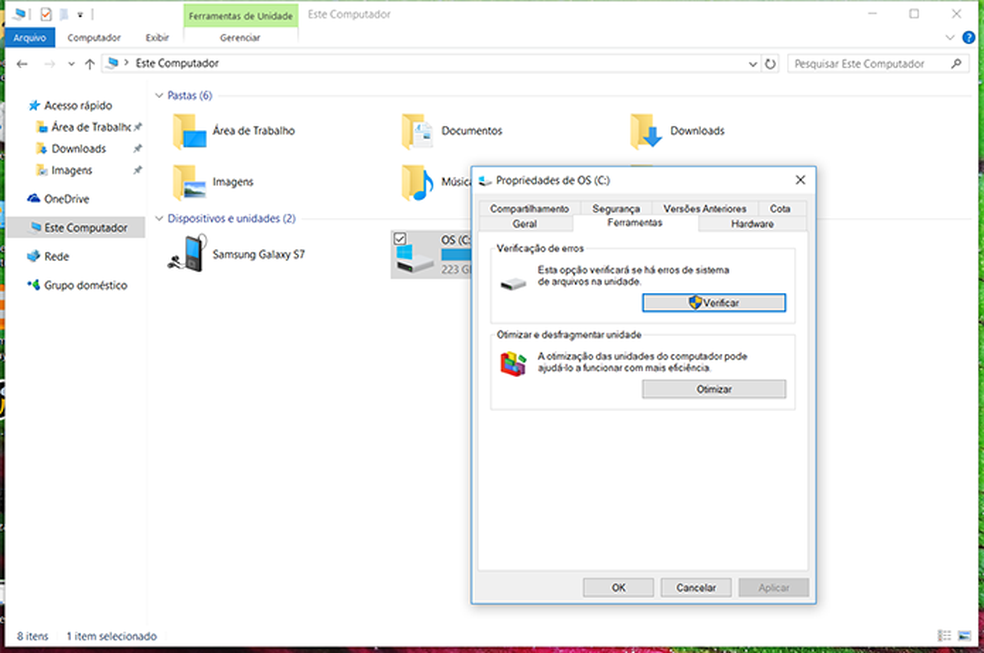Image resolution: width=984 pixels, height=653 pixels.
Task: Switch to the Exibir ribbon tab
Action: click(158, 38)
